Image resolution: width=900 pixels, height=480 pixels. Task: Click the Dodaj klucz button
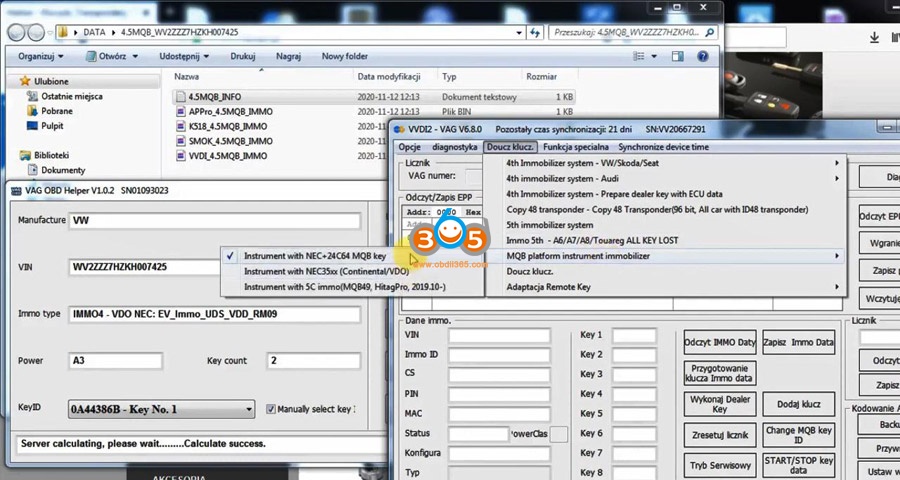(x=798, y=404)
